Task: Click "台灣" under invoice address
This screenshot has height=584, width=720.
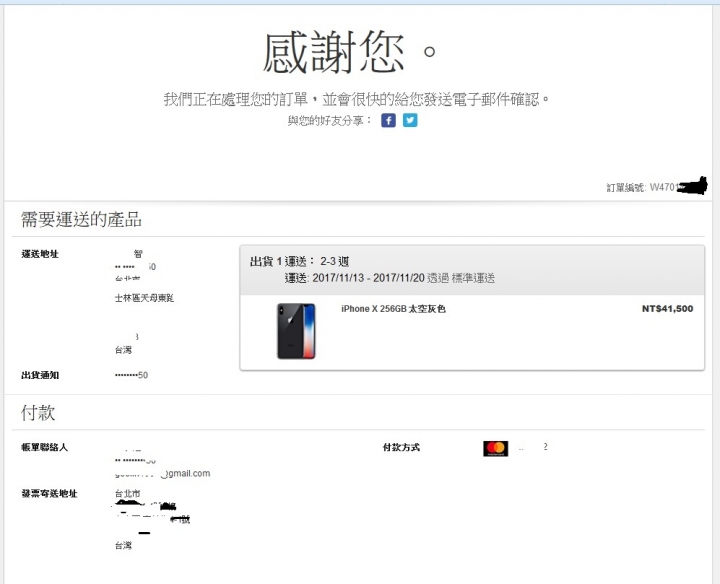Action: (x=123, y=545)
